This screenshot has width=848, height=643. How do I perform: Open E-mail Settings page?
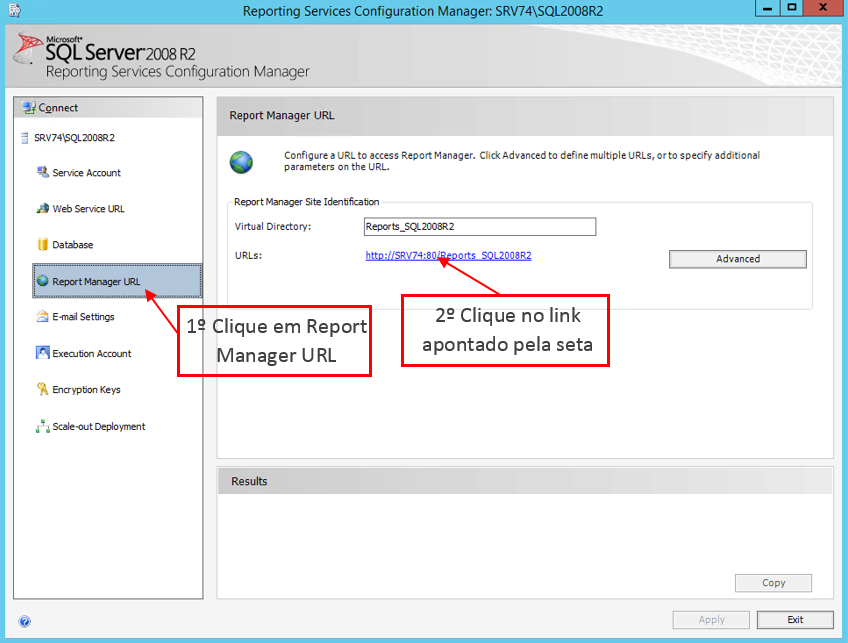[83, 317]
